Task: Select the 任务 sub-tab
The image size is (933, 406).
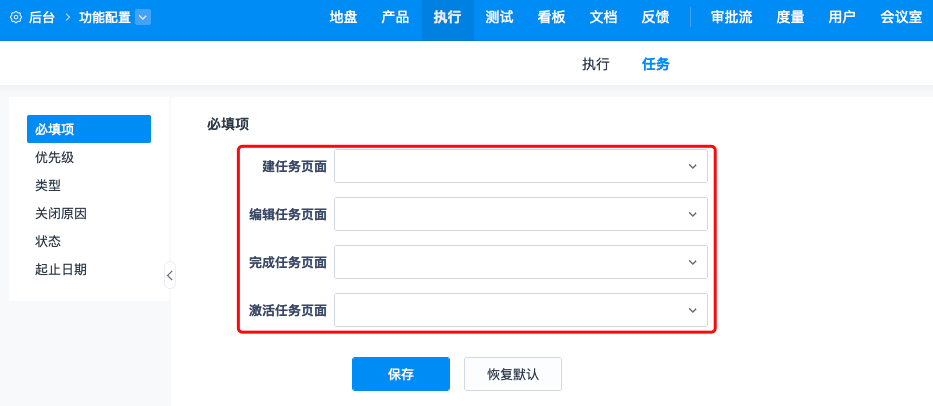Action: [x=656, y=64]
